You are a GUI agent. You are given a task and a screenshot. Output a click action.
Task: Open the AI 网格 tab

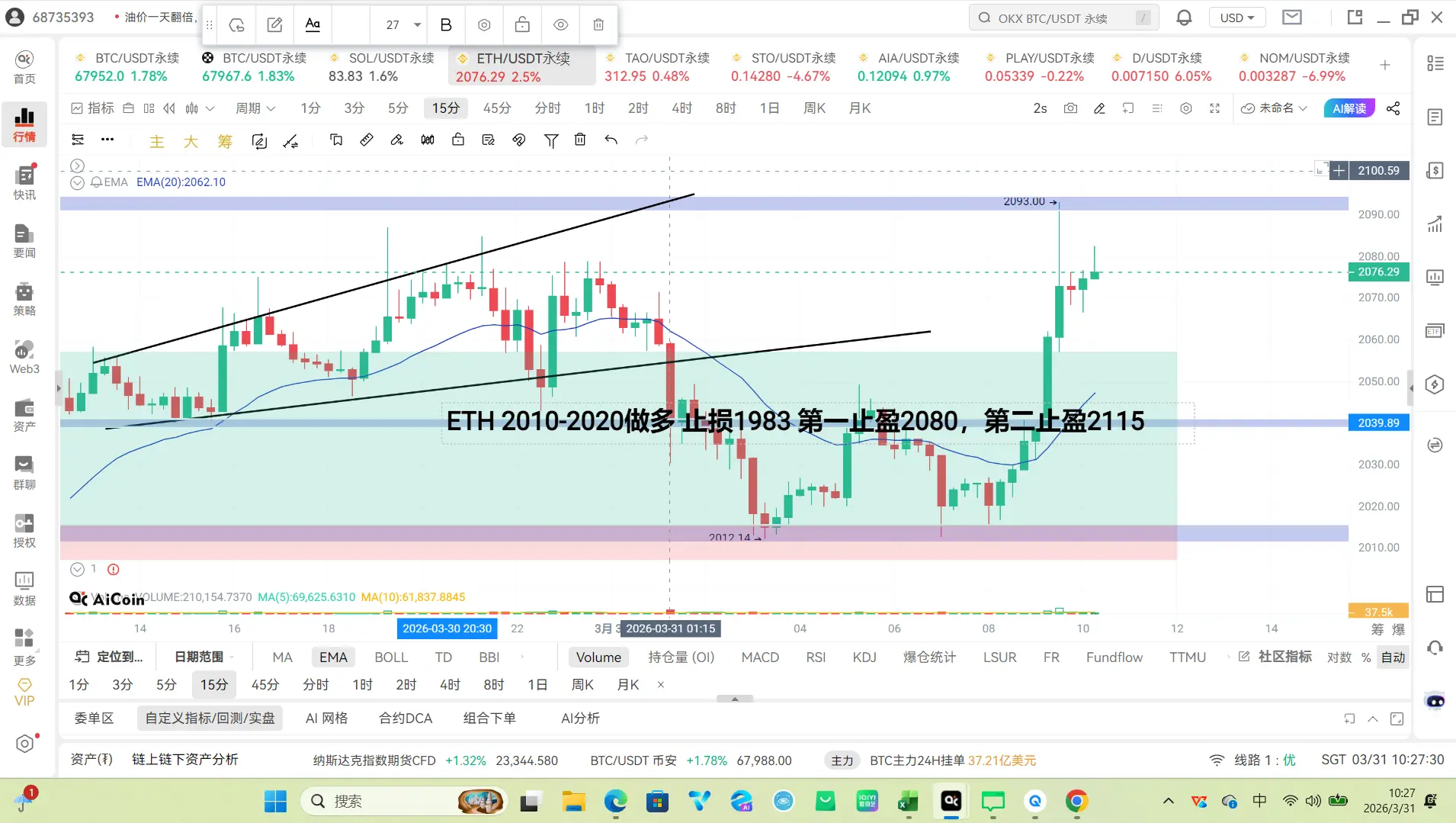click(326, 719)
